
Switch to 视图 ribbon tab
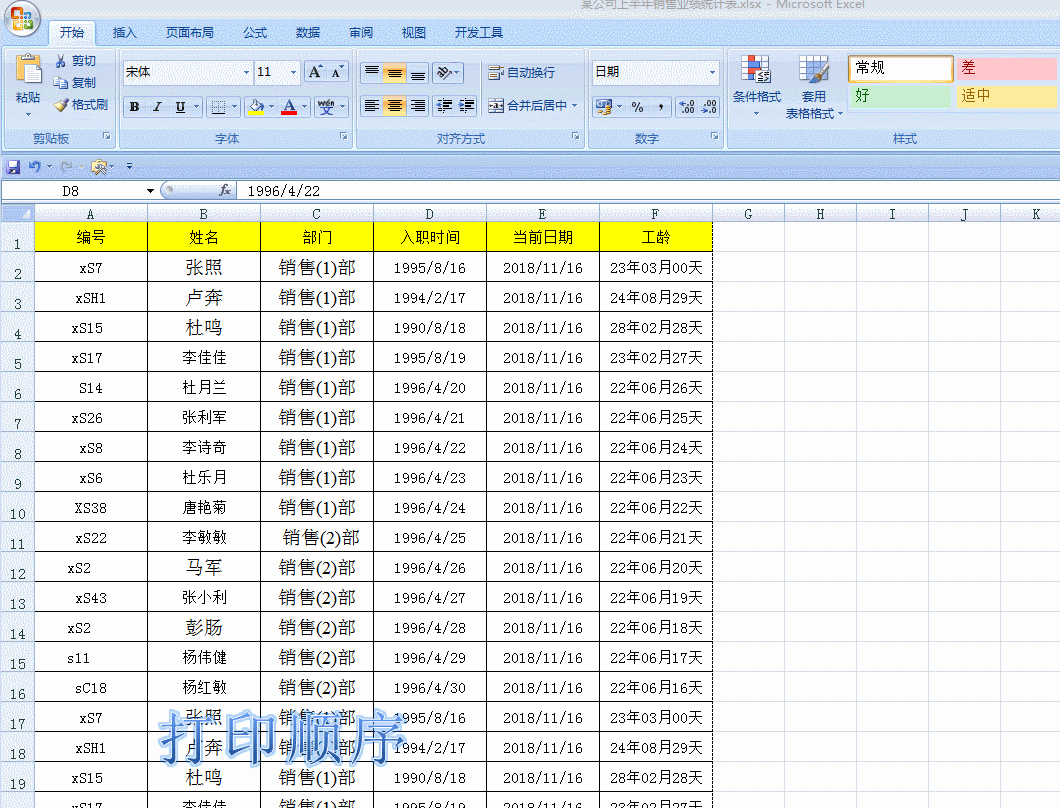click(414, 32)
